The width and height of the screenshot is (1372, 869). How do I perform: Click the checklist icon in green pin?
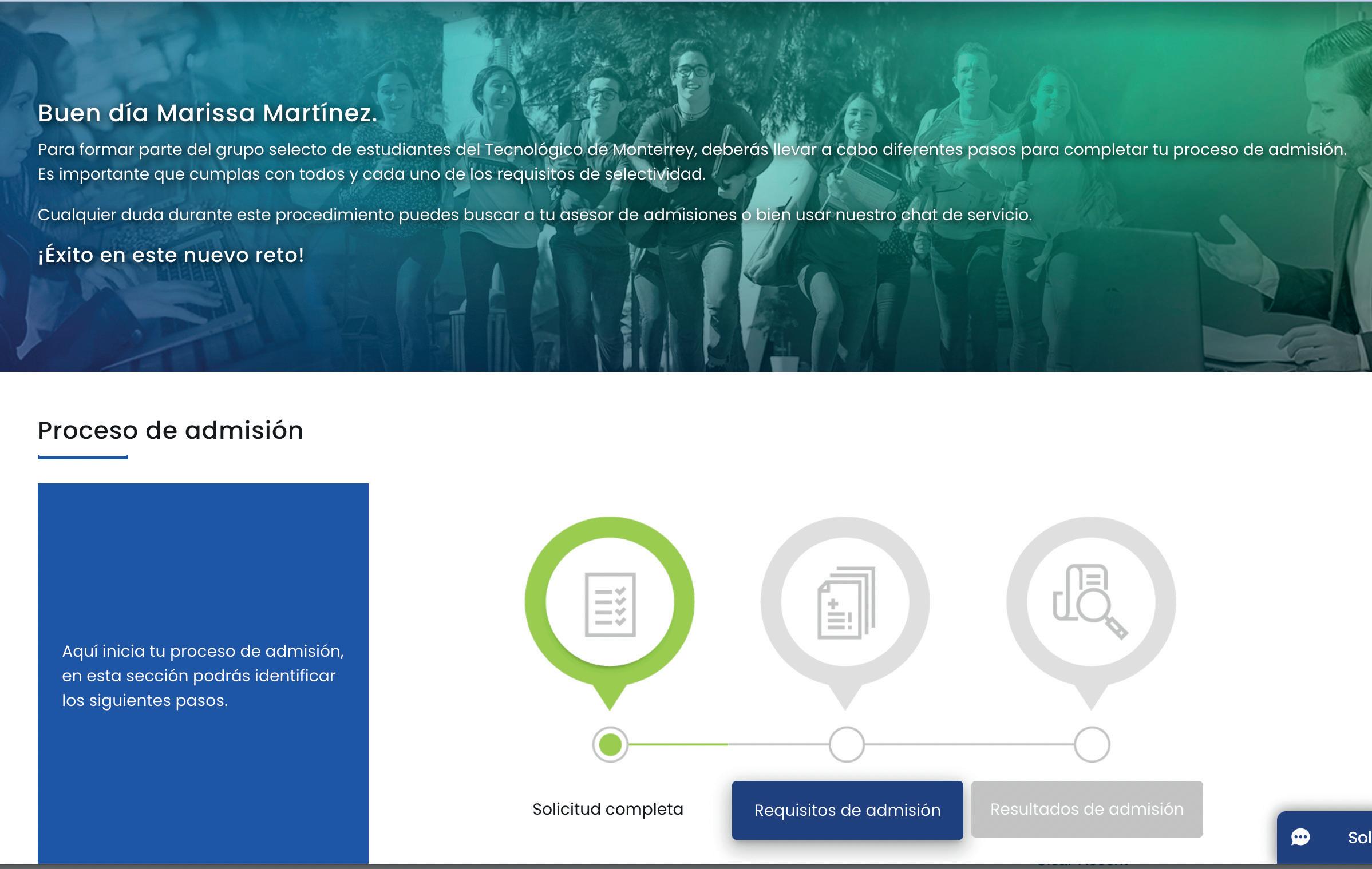tap(610, 604)
